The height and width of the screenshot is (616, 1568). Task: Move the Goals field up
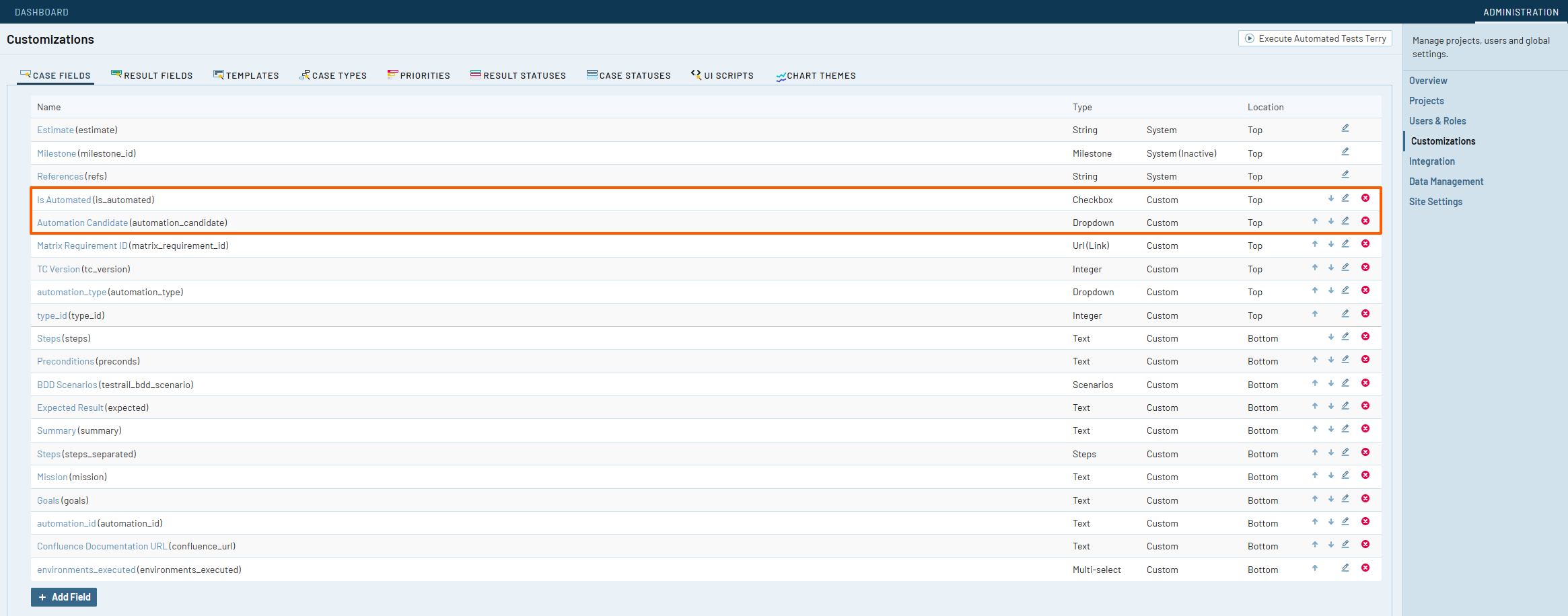coord(1314,499)
